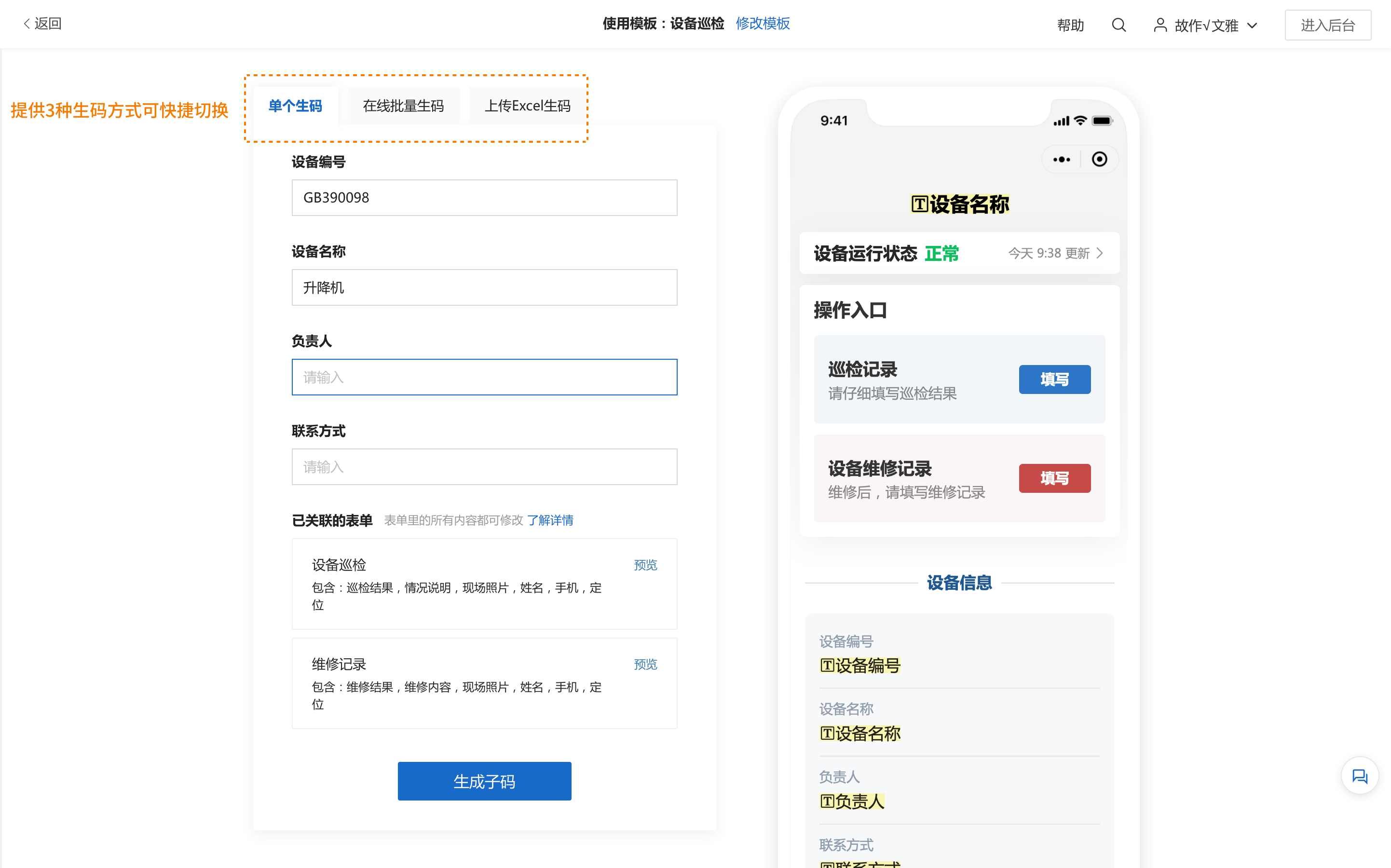
Task: Go back using the 返回 arrow
Action: point(42,24)
